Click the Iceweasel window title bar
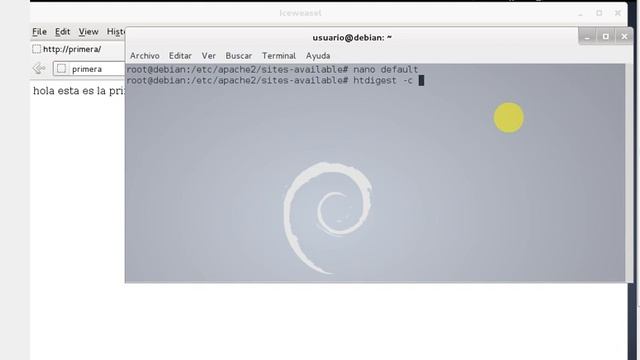 [x=300, y=13]
